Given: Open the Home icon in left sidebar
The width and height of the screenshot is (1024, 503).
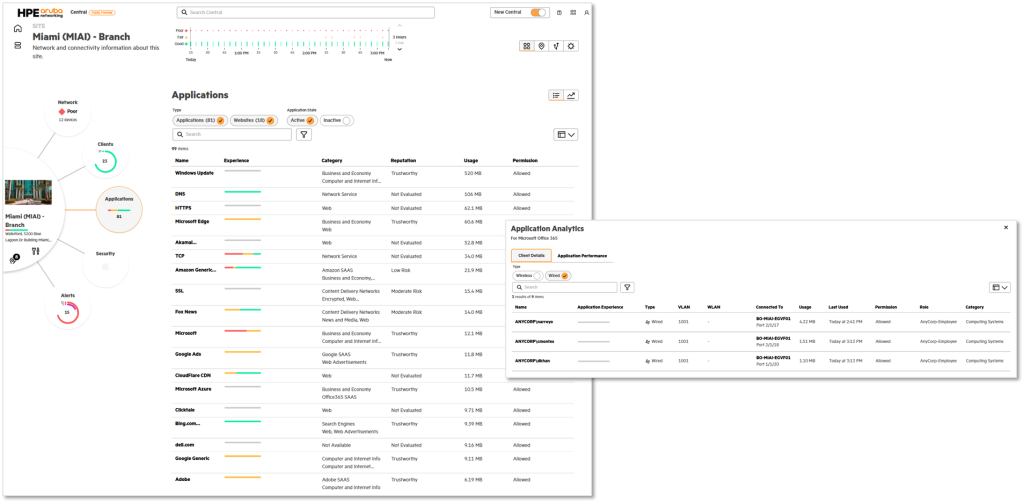Looking at the screenshot, I should pos(18,28).
